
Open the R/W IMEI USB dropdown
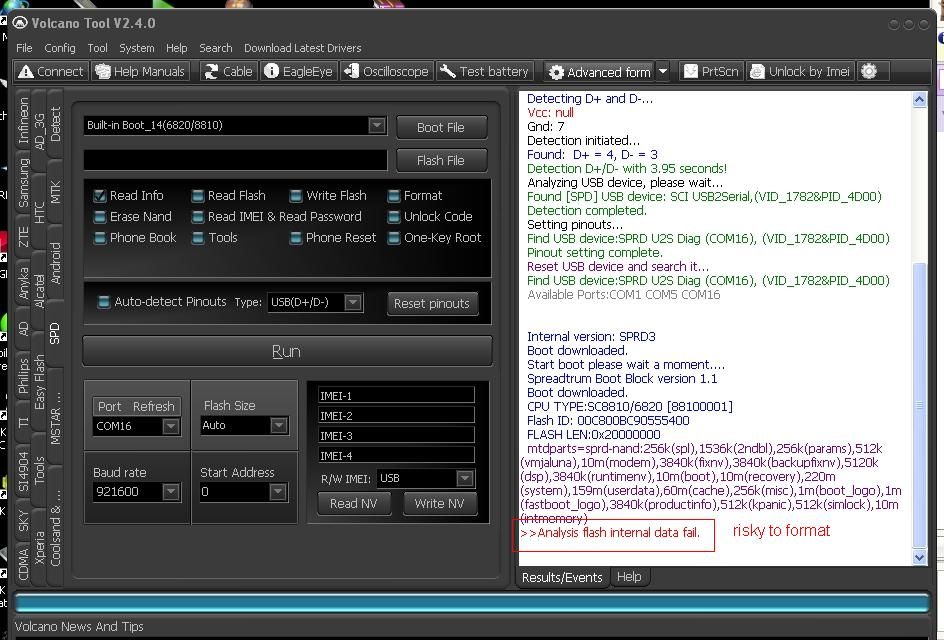click(x=465, y=479)
